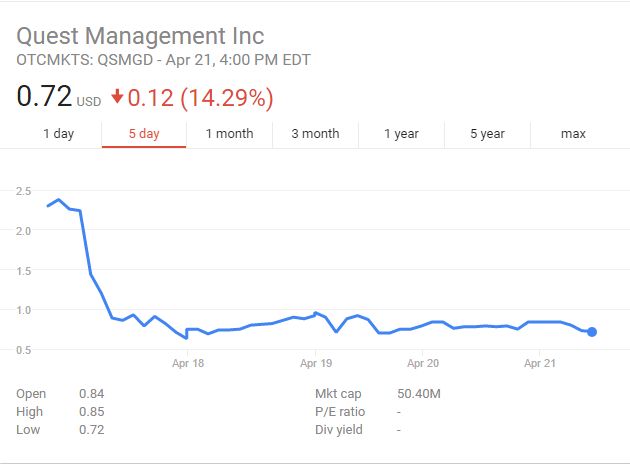Click the Apr 21 date label
Viewport: 630px width, 464px height.
tap(540, 364)
